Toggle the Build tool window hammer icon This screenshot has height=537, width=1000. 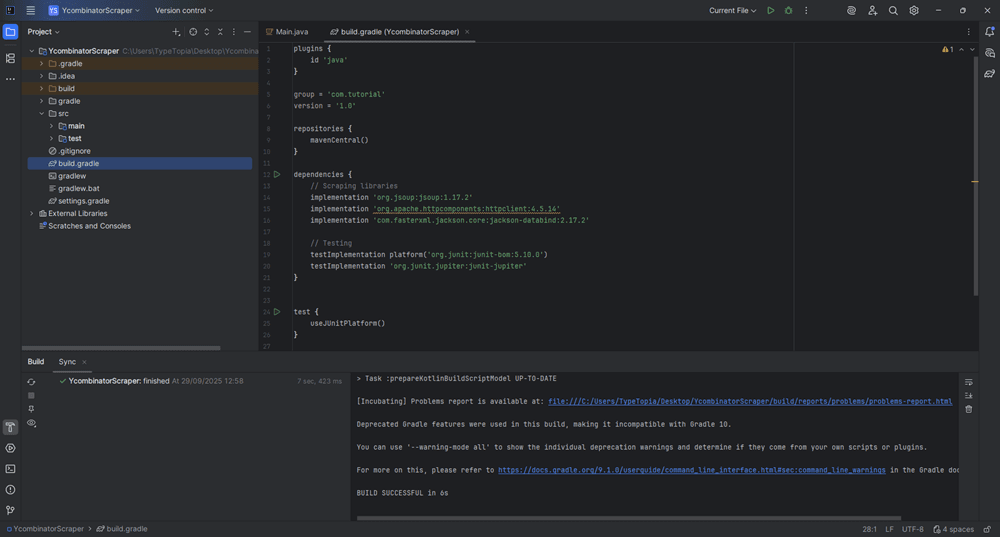pyautogui.click(x=10, y=428)
